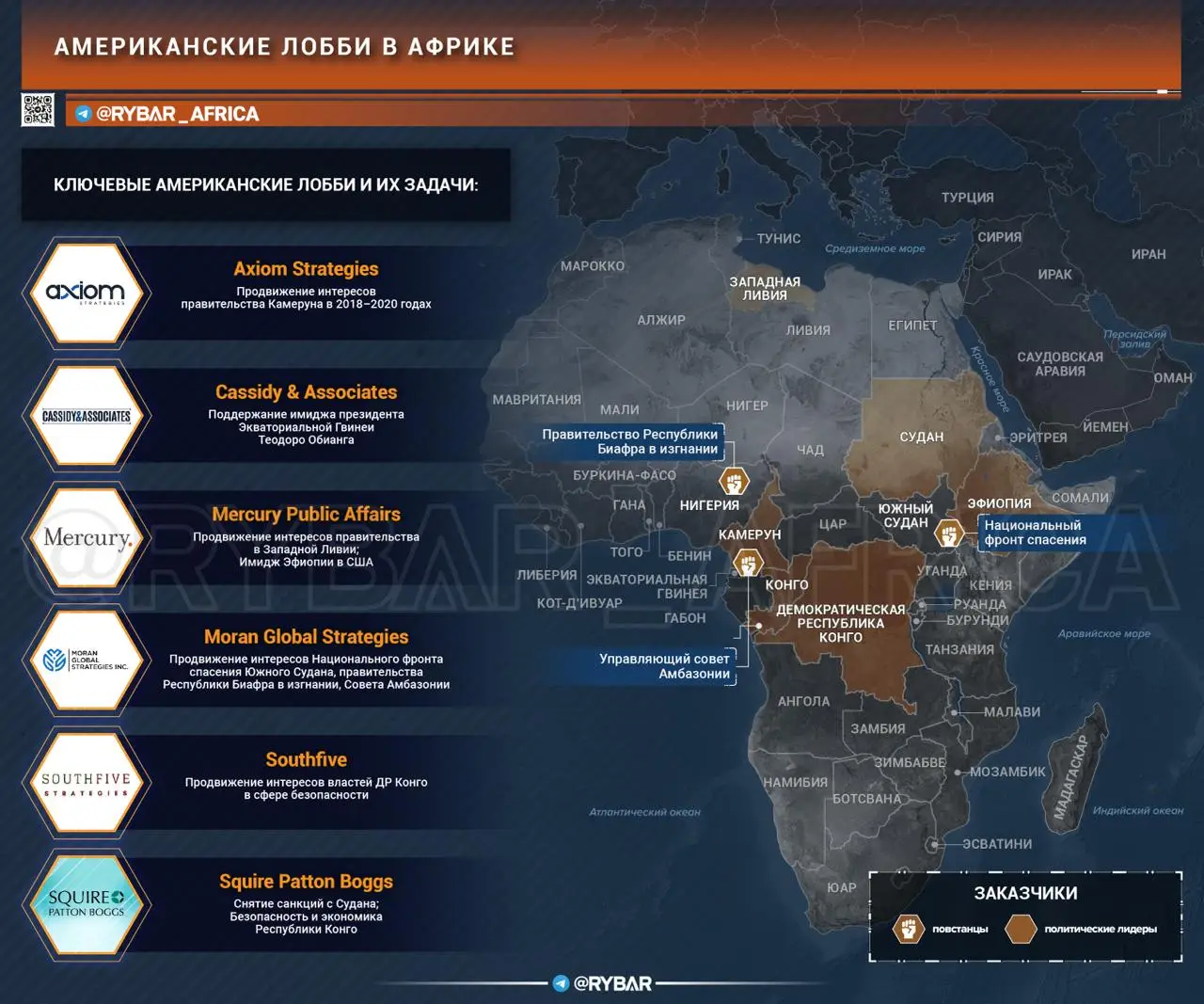The width and height of the screenshot is (1204, 1004).
Task: Click the rebels fist icon in legend
Action: (909, 929)
